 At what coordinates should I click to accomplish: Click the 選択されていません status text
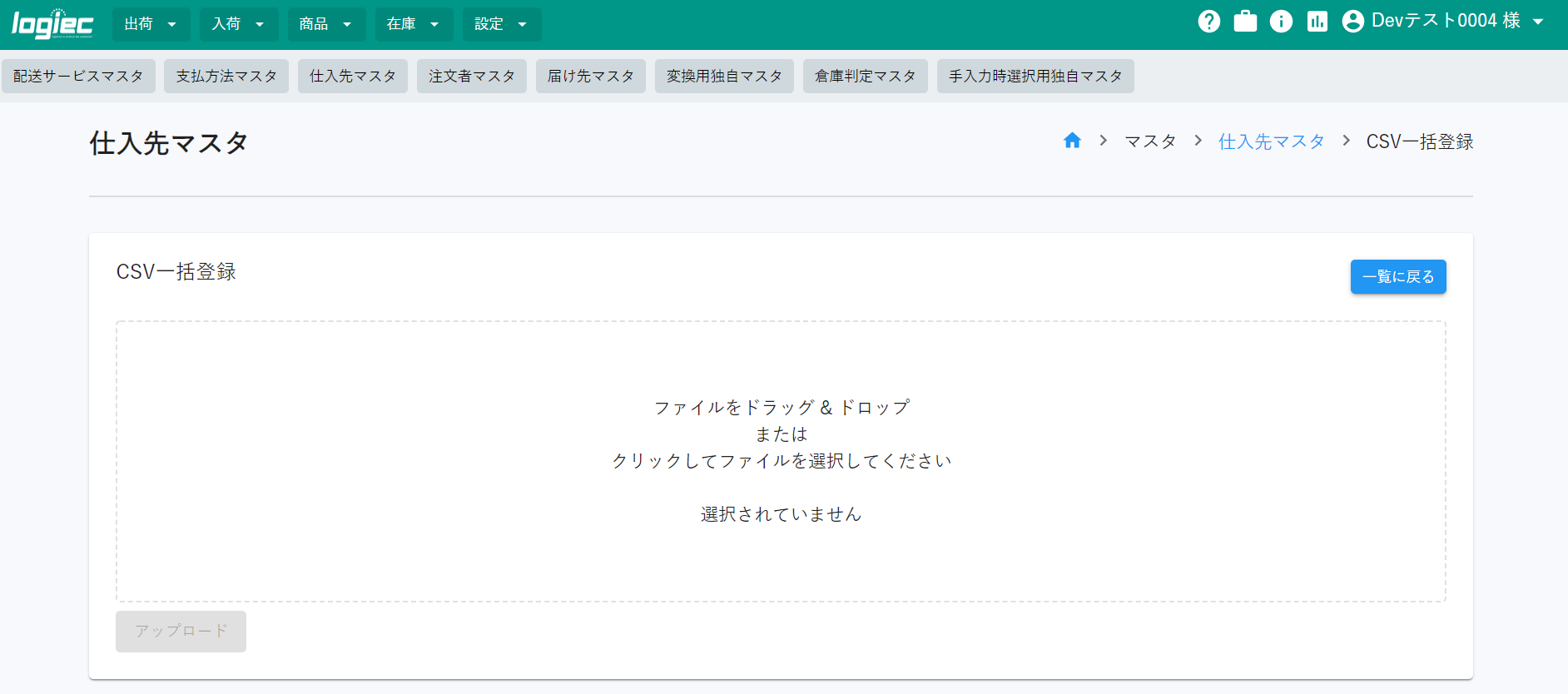pos(781,514)
